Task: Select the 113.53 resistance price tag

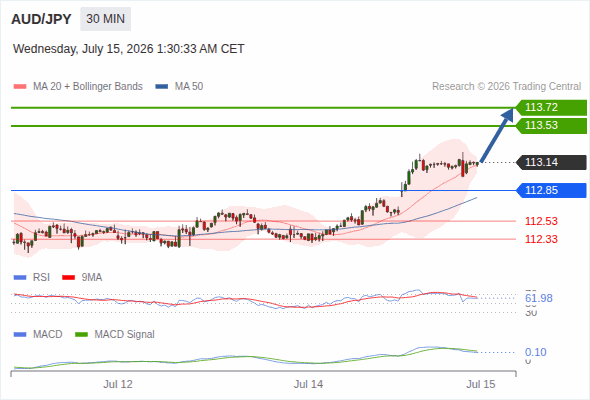Action: 551,126
